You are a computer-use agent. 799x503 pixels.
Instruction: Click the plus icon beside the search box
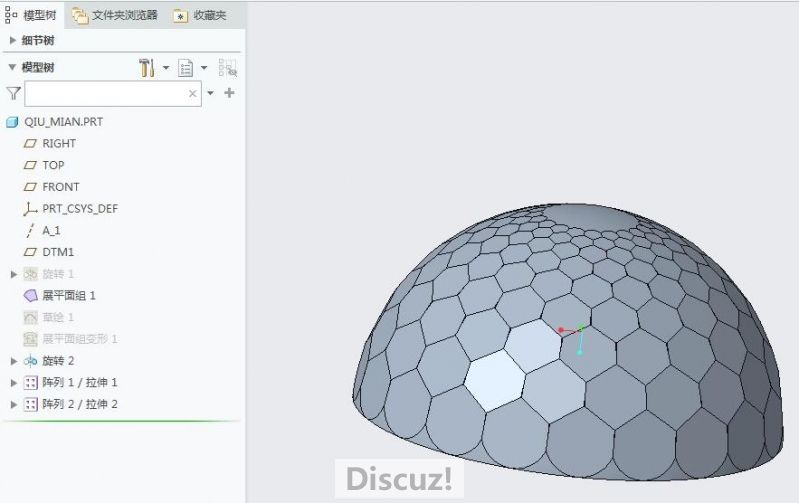click(x=229, y=93)
